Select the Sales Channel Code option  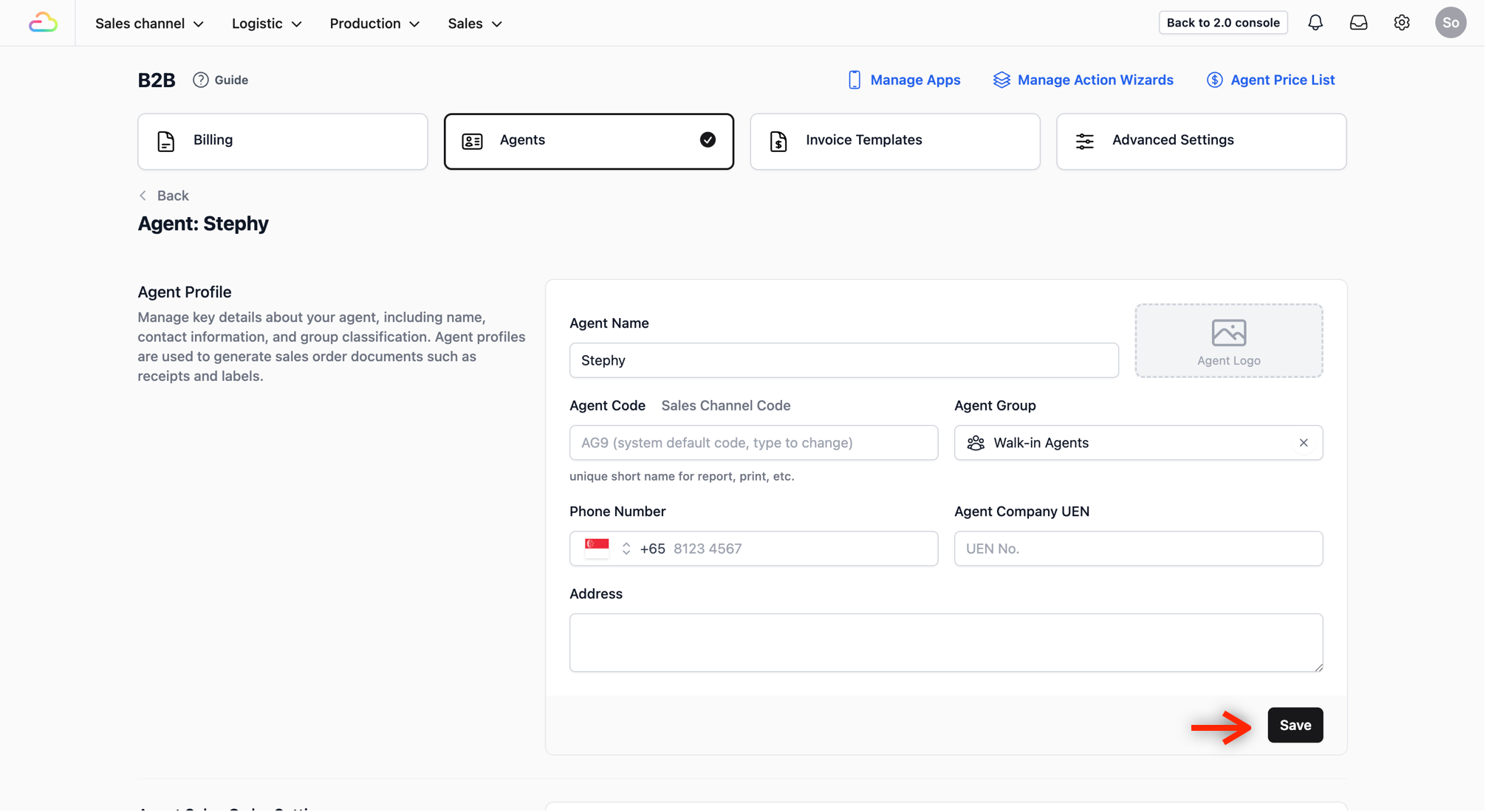click(x=725, y=405)
